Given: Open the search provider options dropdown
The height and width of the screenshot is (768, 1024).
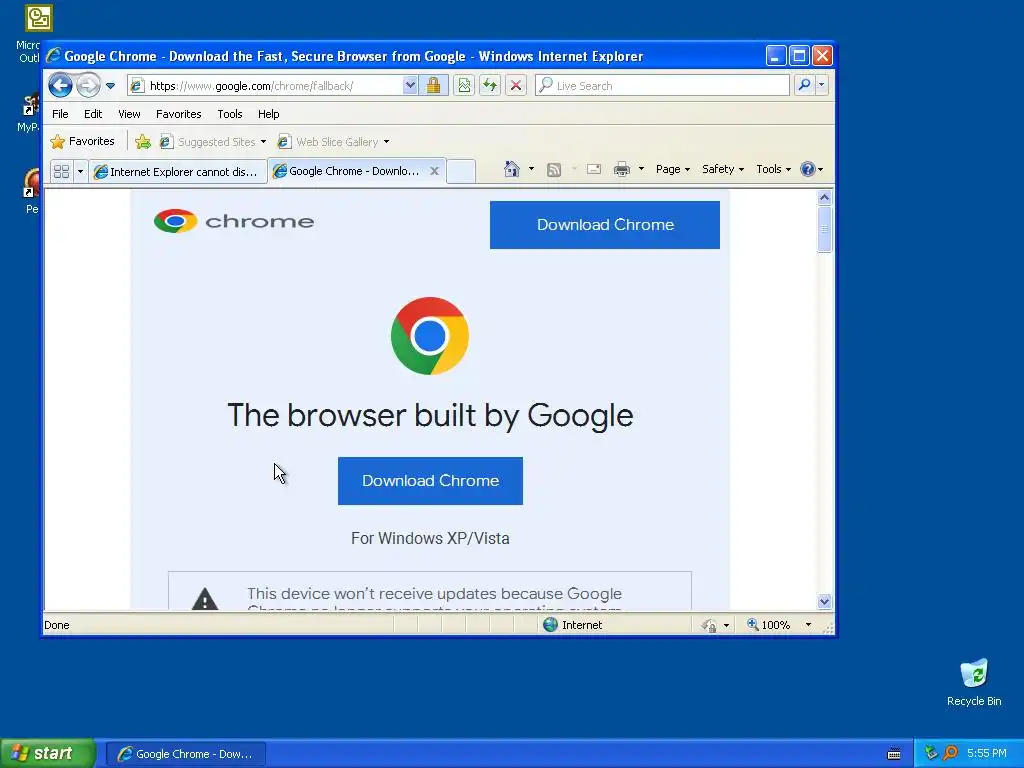Looking at the screenshot, I should [x=822, y=85].
